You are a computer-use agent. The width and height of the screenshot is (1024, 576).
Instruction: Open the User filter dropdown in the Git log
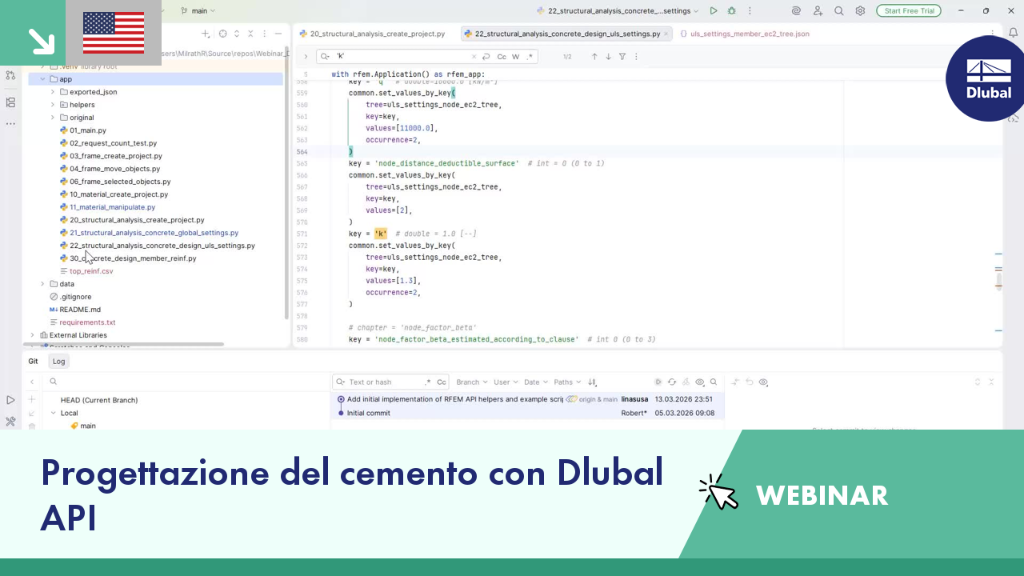pyautogui.click(x=505, y=382)
